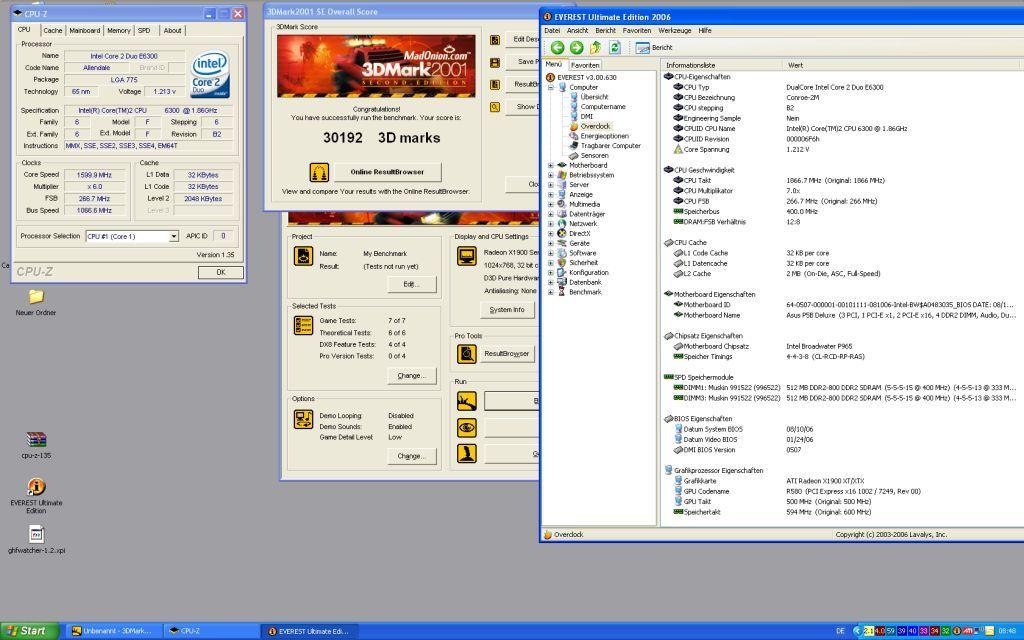Select Sensoren in the EVEREST tree
This screenshot has width=1024, height=640.
pos(594,155)
